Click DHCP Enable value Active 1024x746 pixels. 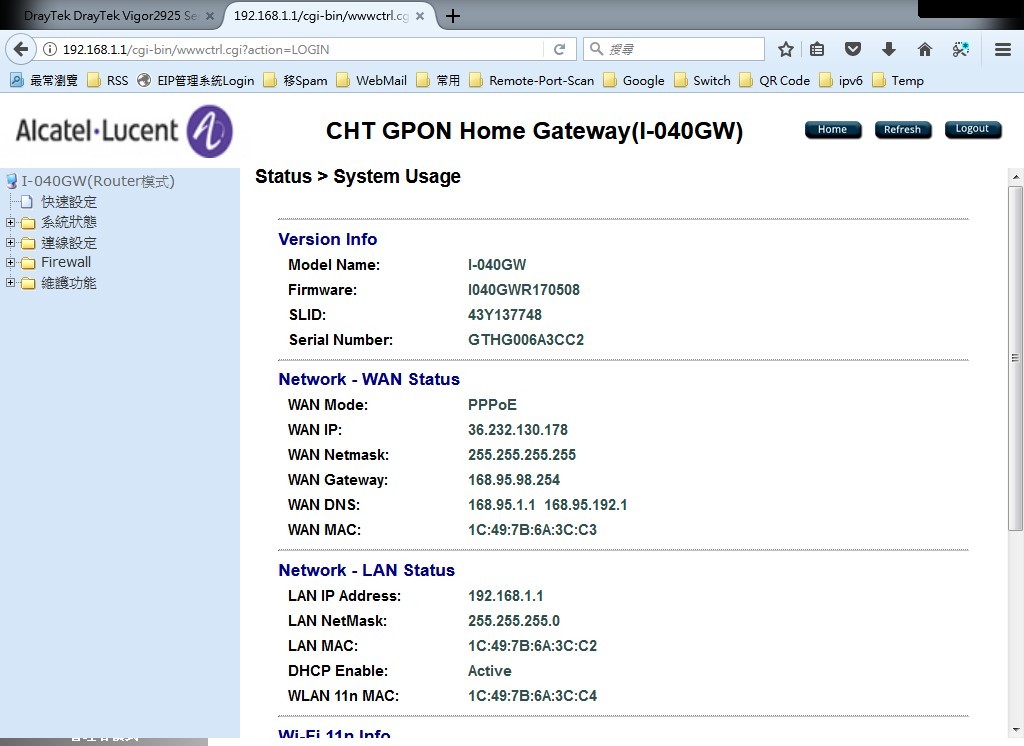[490, 671]
